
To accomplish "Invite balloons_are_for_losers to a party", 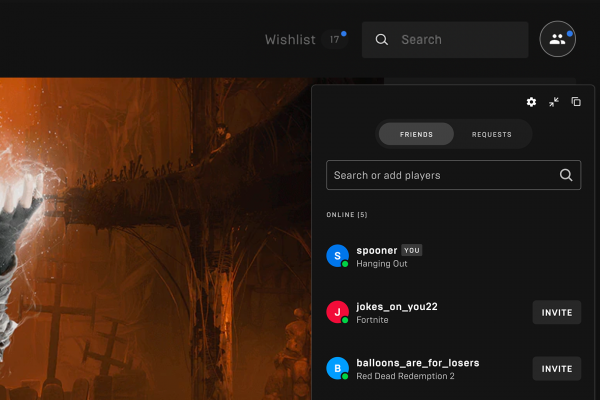I will click(557, 369).
